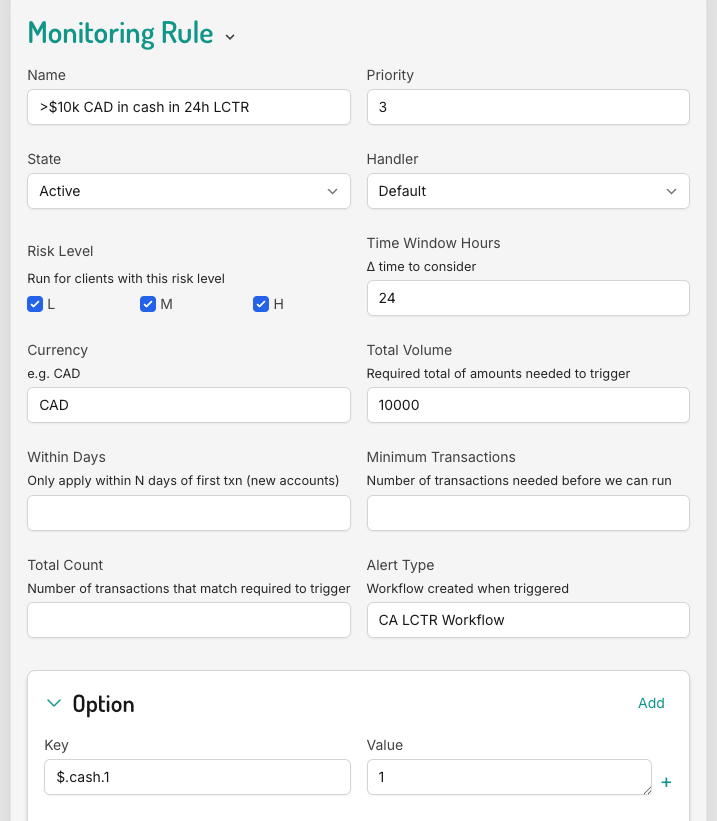Screen dimensions: 717x821
Task: Focus the Minimum Transactions input field
Action: coord(528,512)
